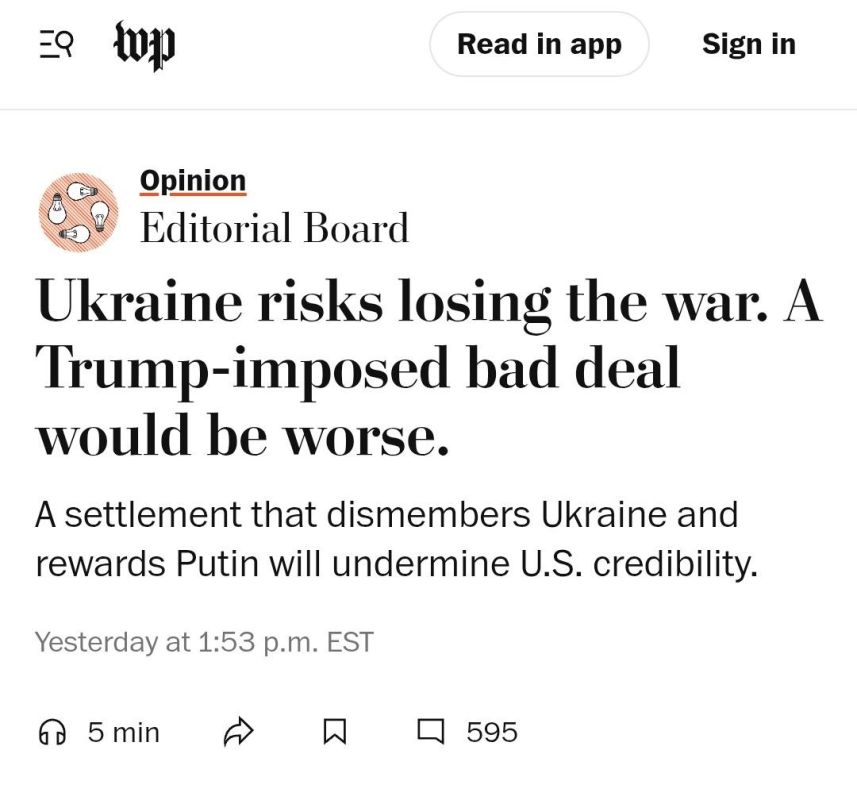The height and width of the screenshot is (800, 857).
Task: Click the 5 min listen label
Action: point(124,732)
